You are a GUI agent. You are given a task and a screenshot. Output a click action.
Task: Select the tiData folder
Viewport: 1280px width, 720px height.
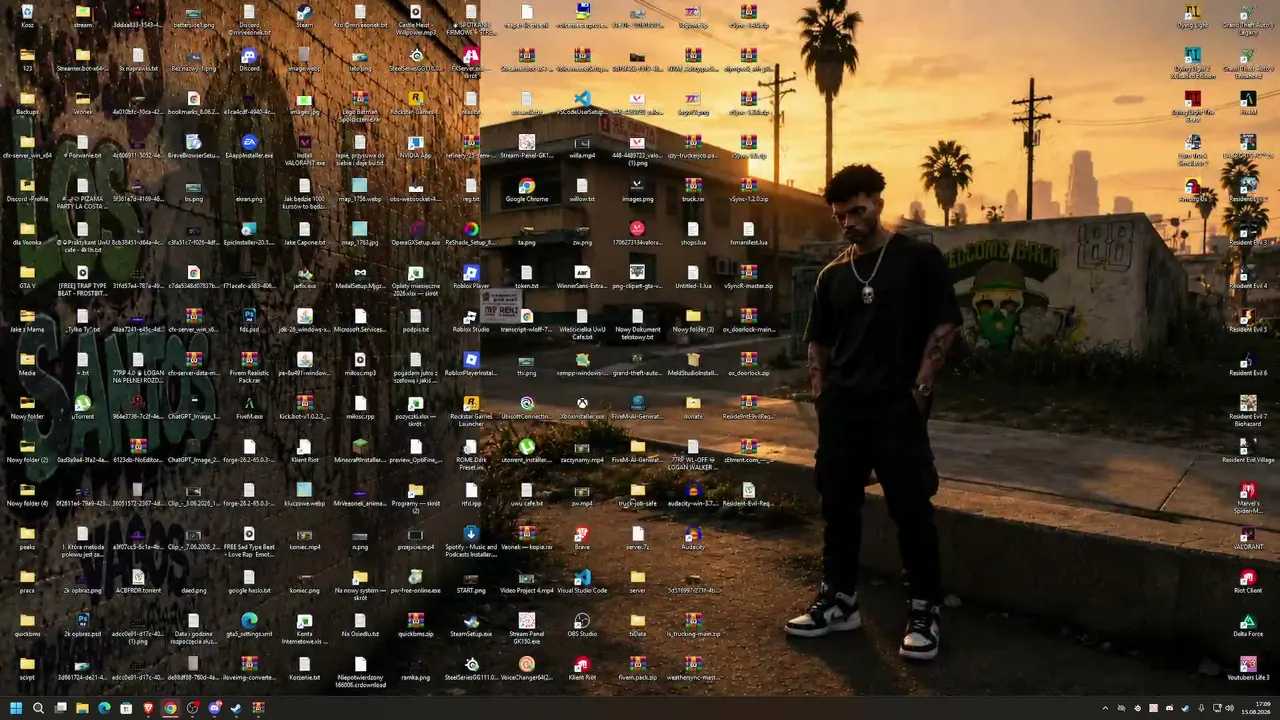pyautogui.click(x=638, y=625)
